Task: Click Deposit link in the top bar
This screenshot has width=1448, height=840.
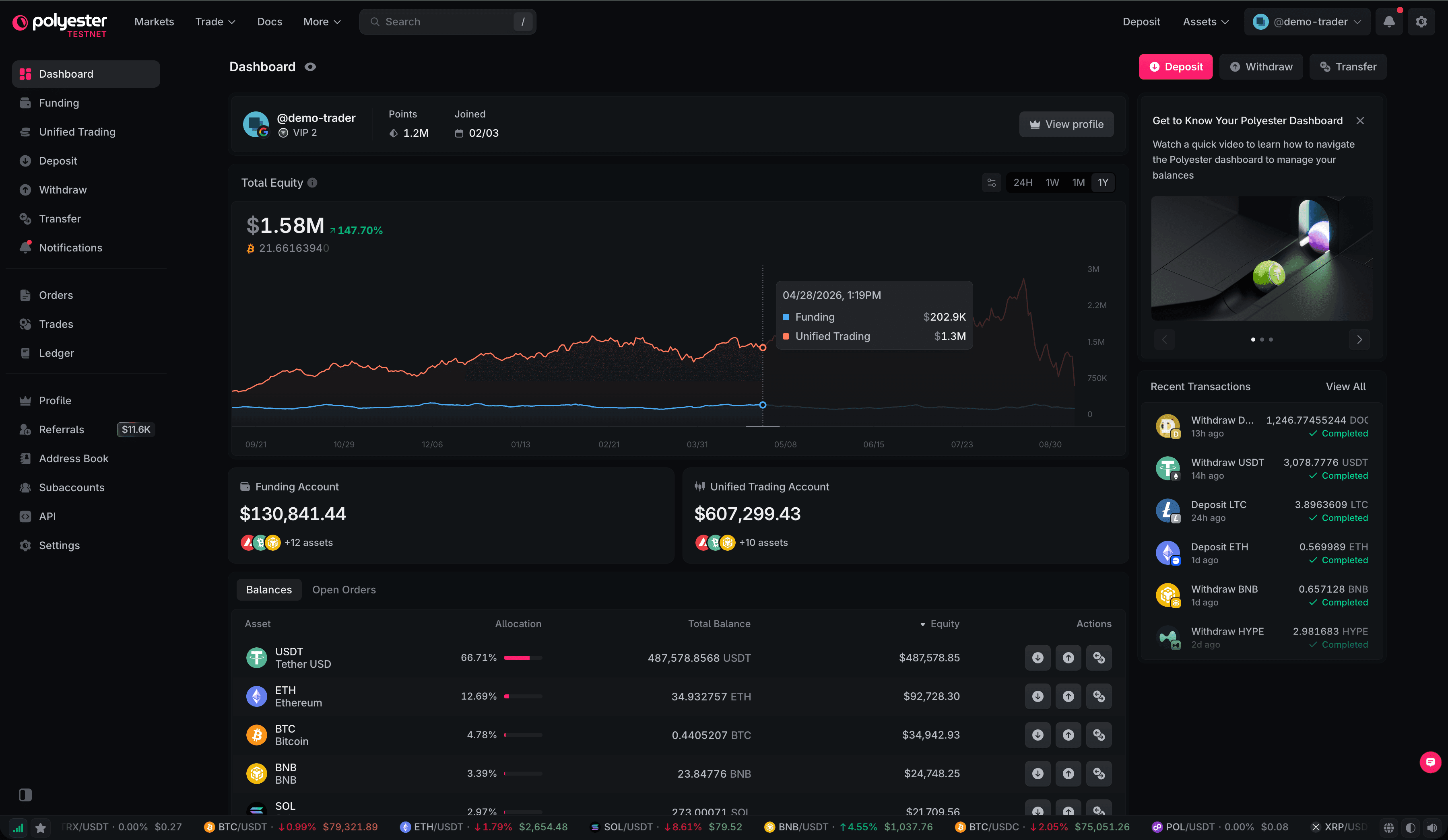Action: click(1141, 22)
